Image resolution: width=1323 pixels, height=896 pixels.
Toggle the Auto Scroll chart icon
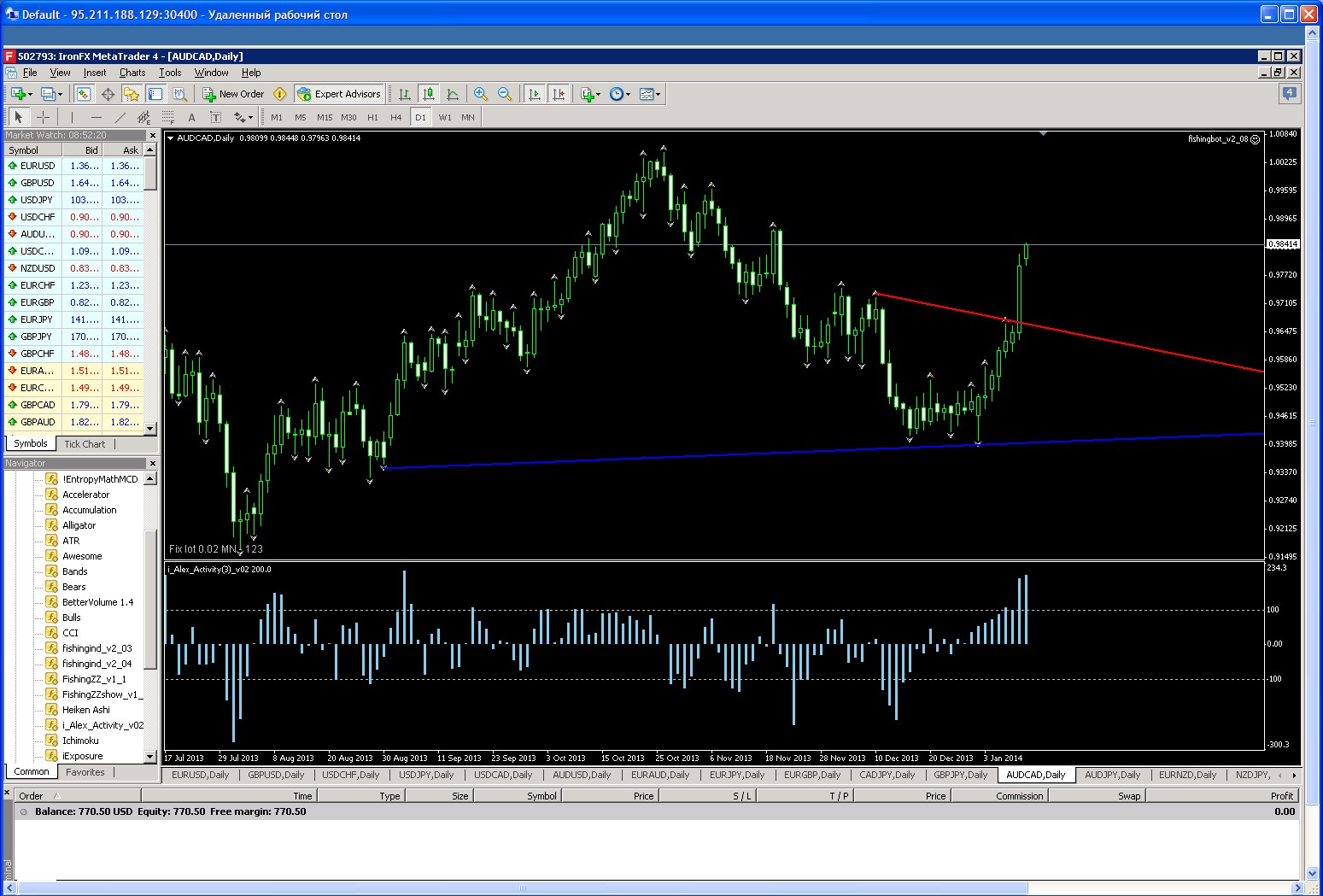535,94
